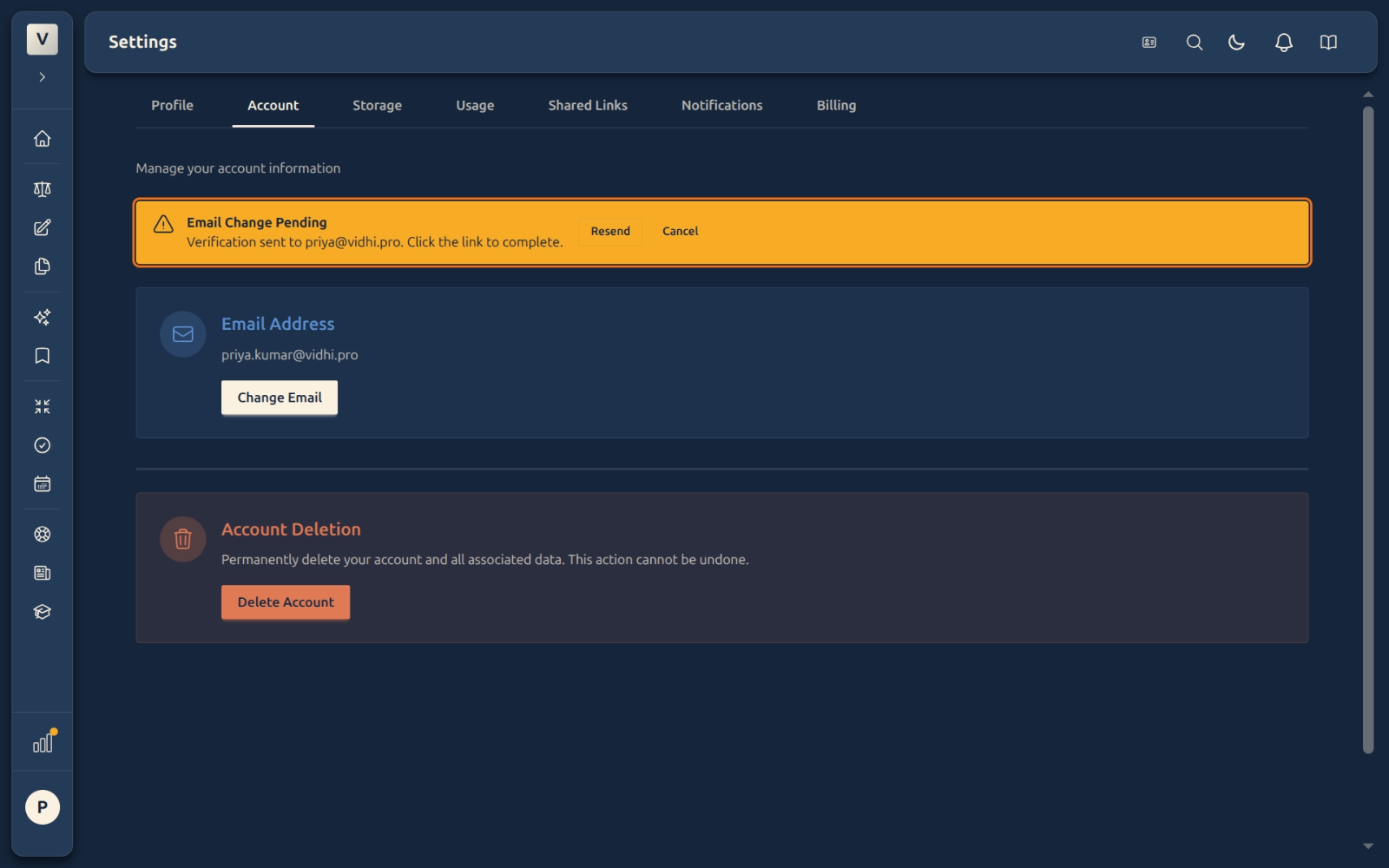
Task: Open the documents copy icon in sidebar
Action: pos(42,266)
